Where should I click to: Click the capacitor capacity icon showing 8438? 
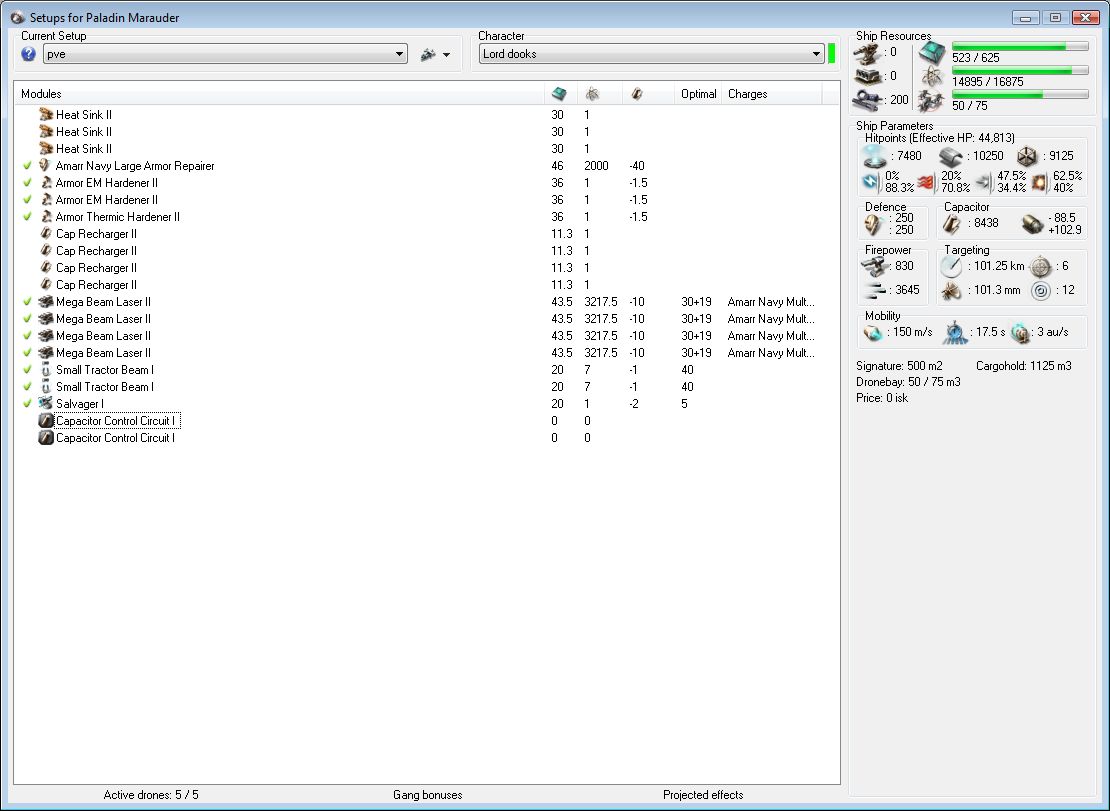tap(952, 224)
